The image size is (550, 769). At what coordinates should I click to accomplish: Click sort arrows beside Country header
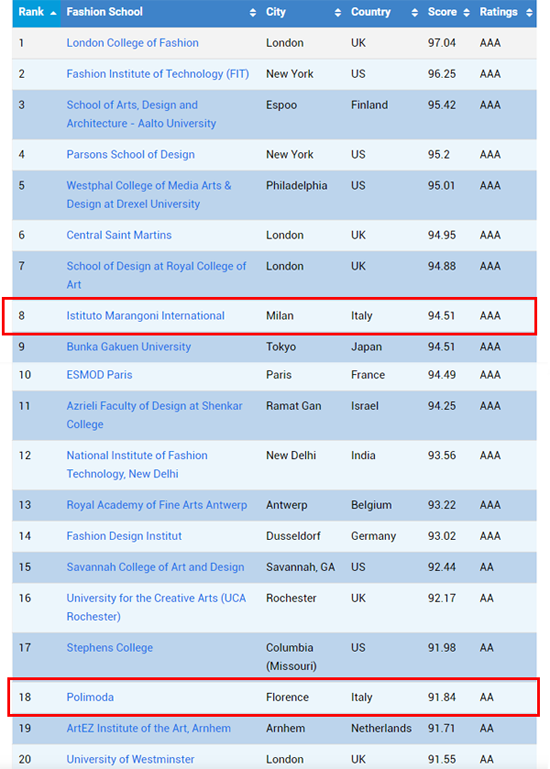tap(415, 13)
